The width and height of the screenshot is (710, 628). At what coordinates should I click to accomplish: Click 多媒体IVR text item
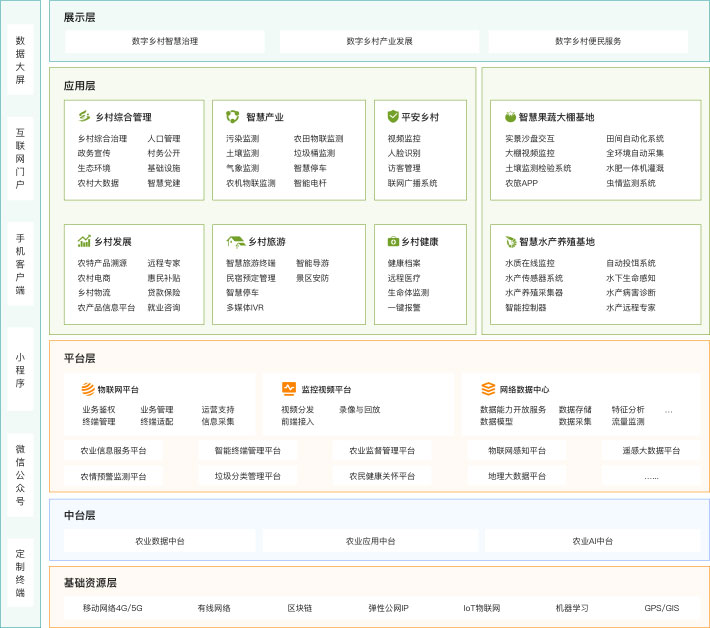245,307
